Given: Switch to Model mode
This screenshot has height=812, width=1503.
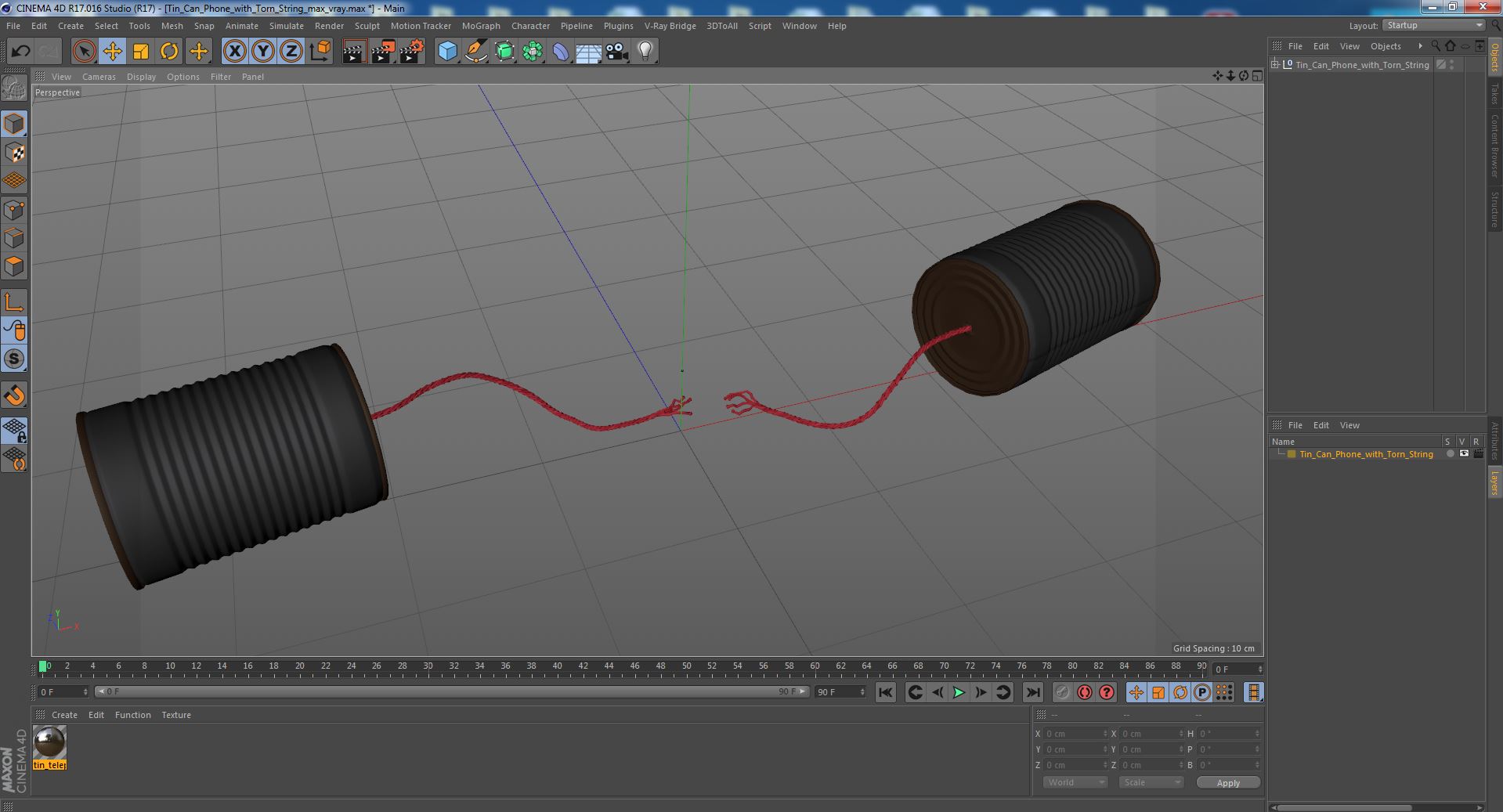Looking at the screenshot, I should 14,124.
